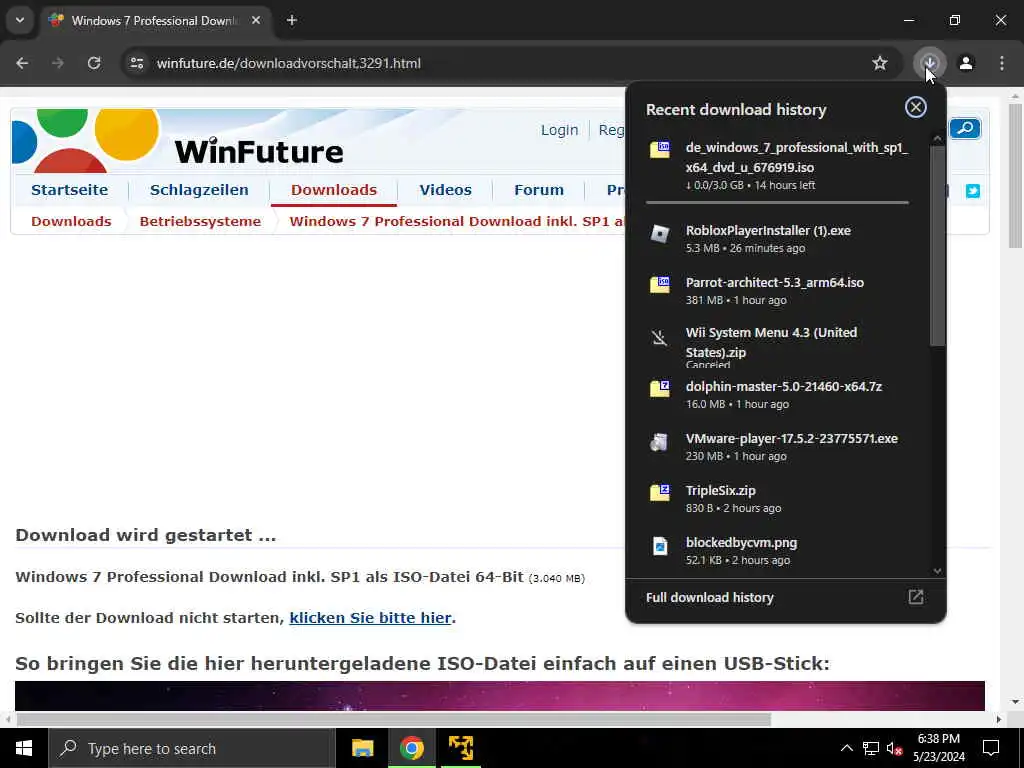
Task: Open the Chrome profile icon
Action: click(x=966, y=63)
